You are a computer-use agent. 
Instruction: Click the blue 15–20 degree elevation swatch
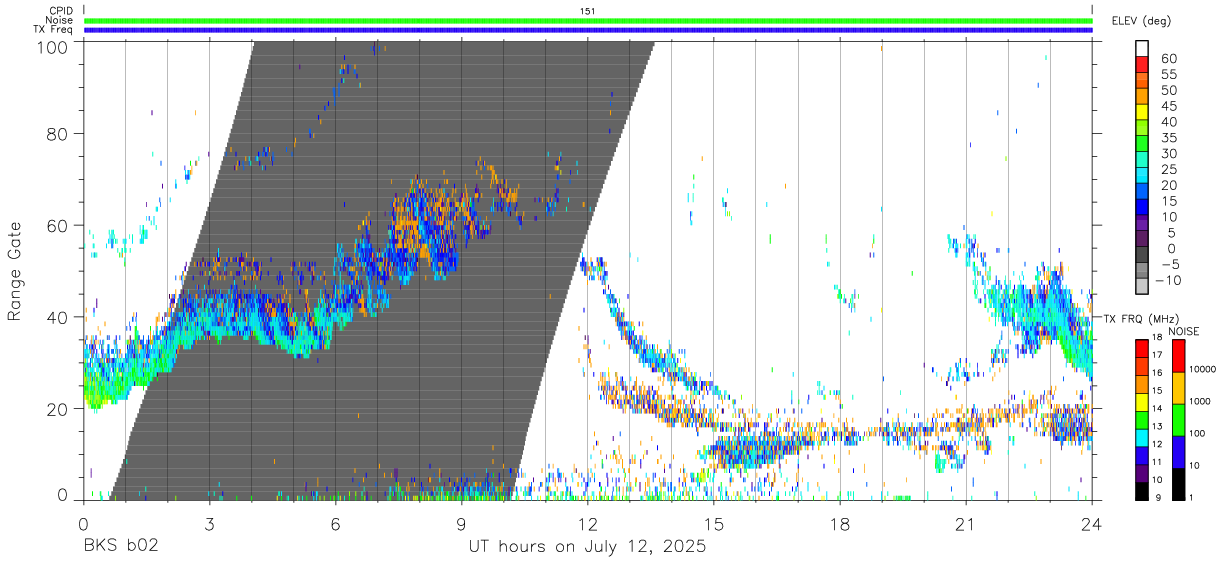[x=1143, y=193]
